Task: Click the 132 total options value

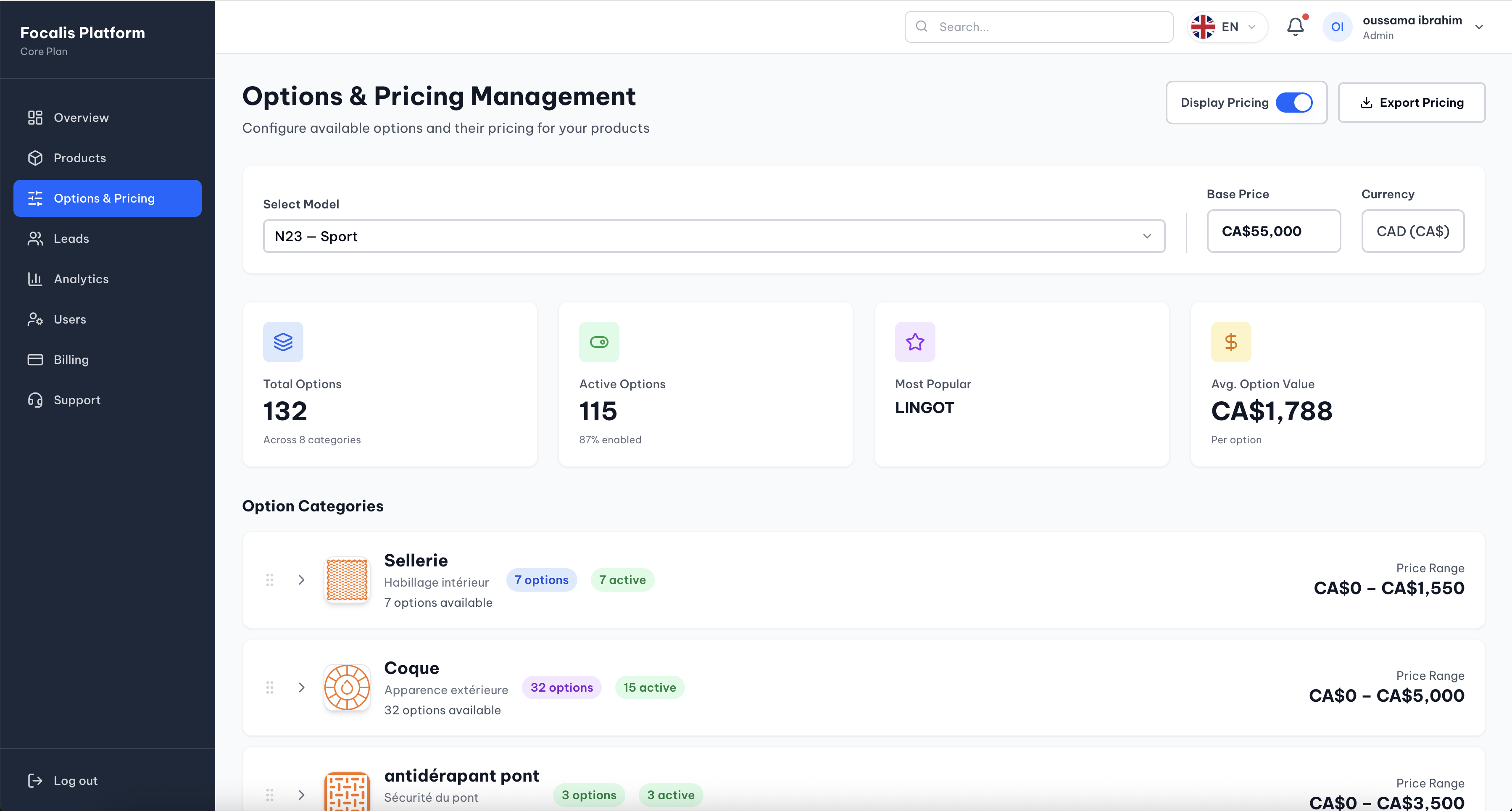Action: pos(285,411)
